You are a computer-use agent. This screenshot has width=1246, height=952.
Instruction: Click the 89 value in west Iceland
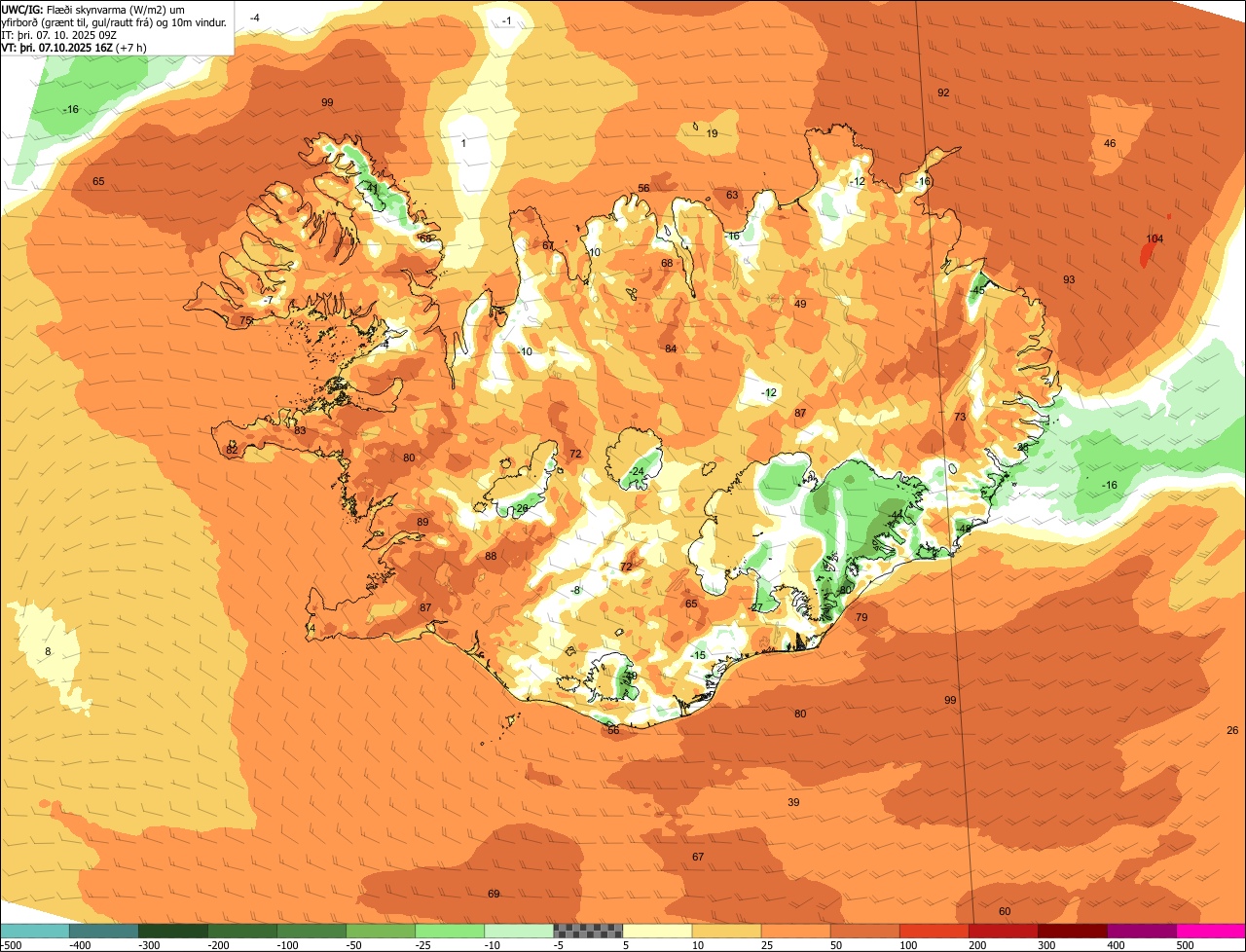(x=422, y=523)
